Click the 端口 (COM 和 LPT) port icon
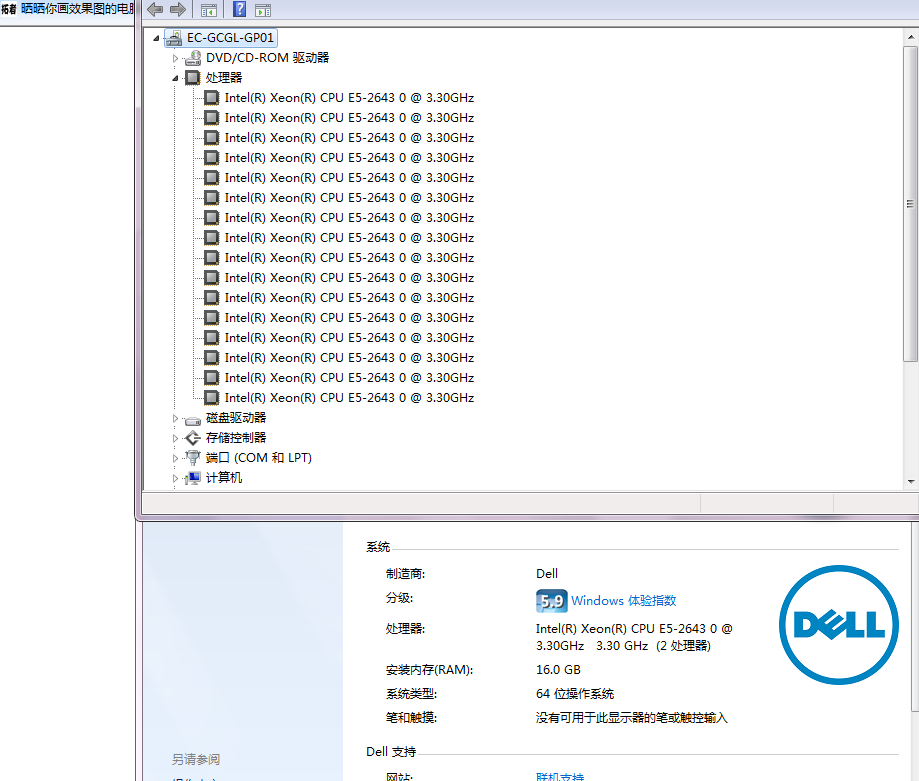Viewport: 919px width, 781px height. click(x=192, y=458)
